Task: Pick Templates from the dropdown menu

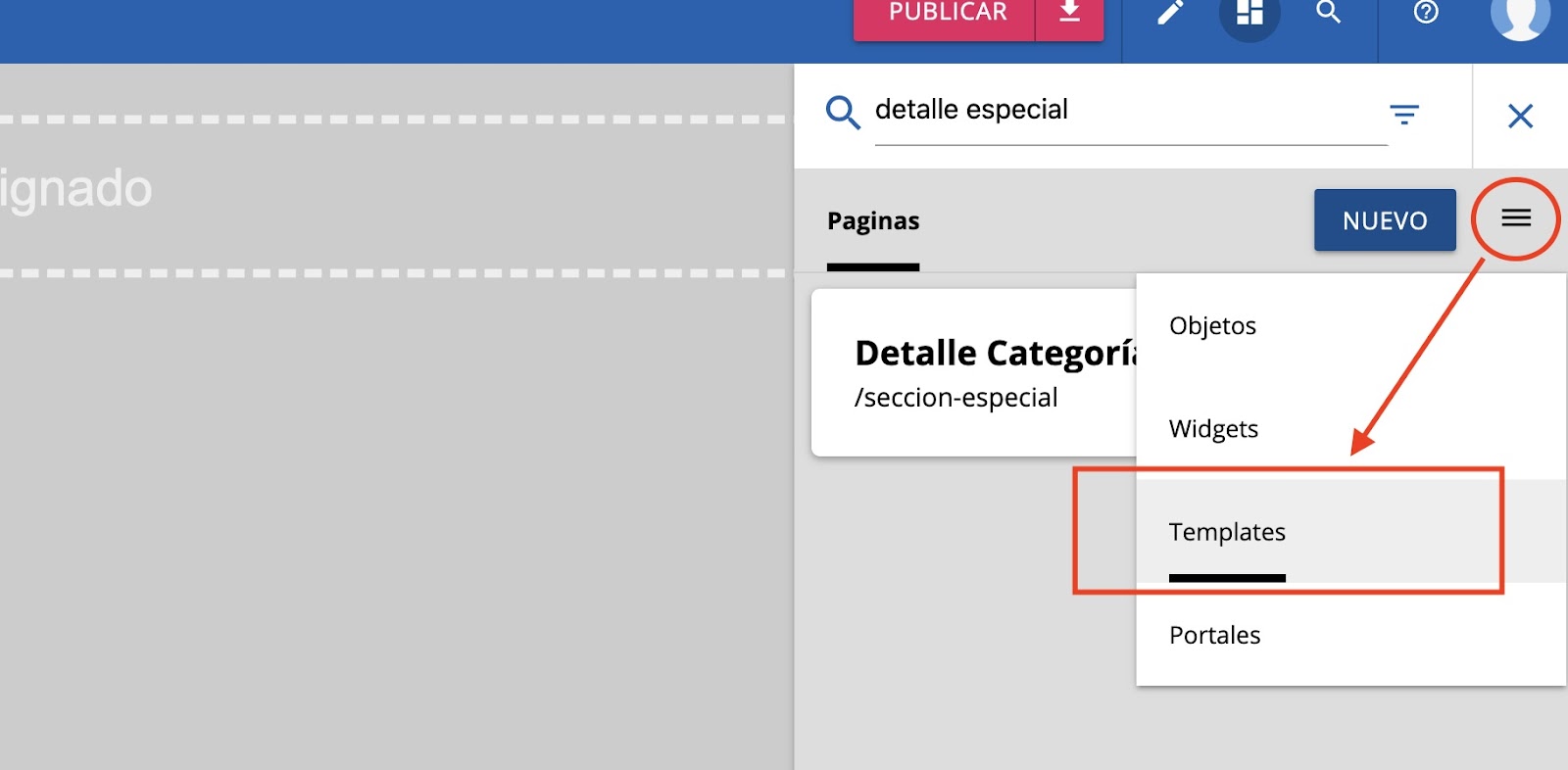Action: (1227, 532)
